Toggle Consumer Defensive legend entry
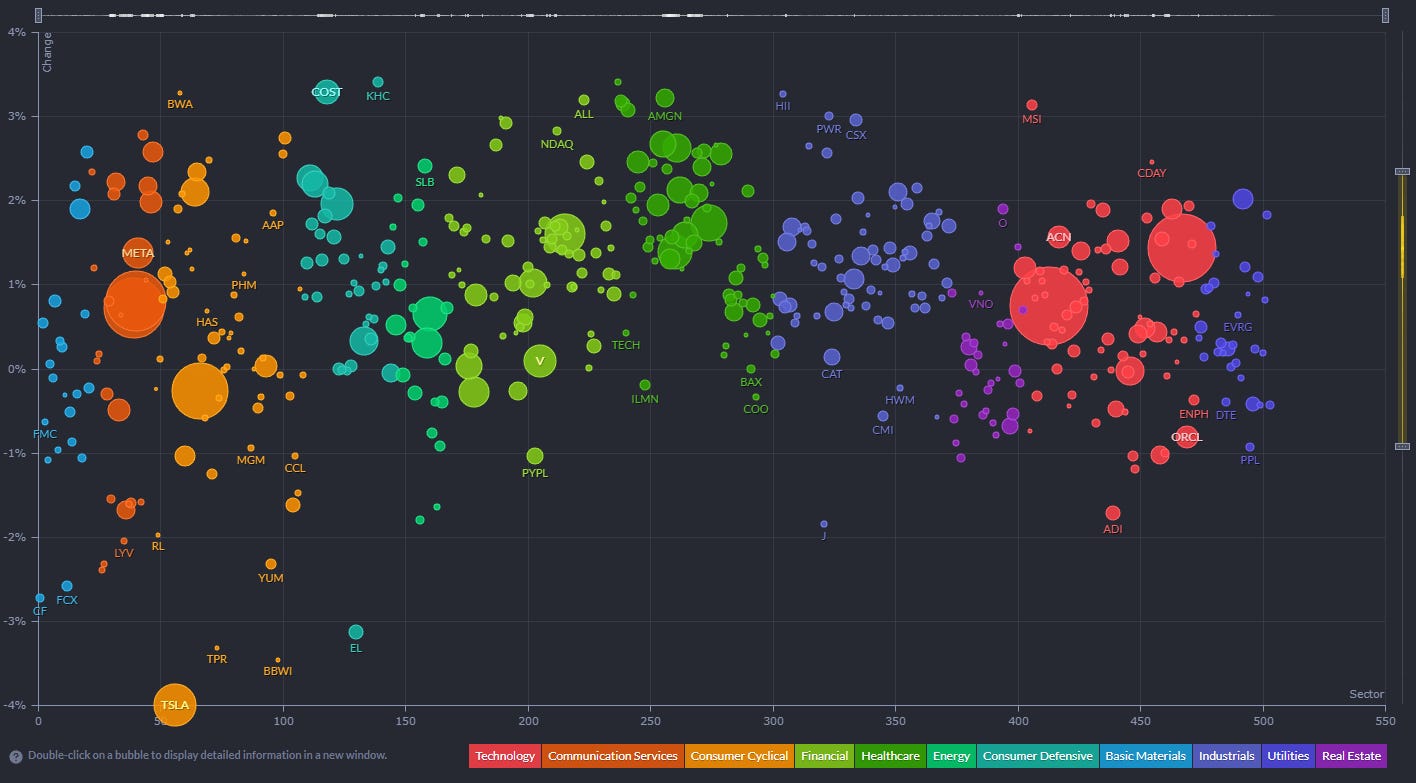 tap(1037, 756)
